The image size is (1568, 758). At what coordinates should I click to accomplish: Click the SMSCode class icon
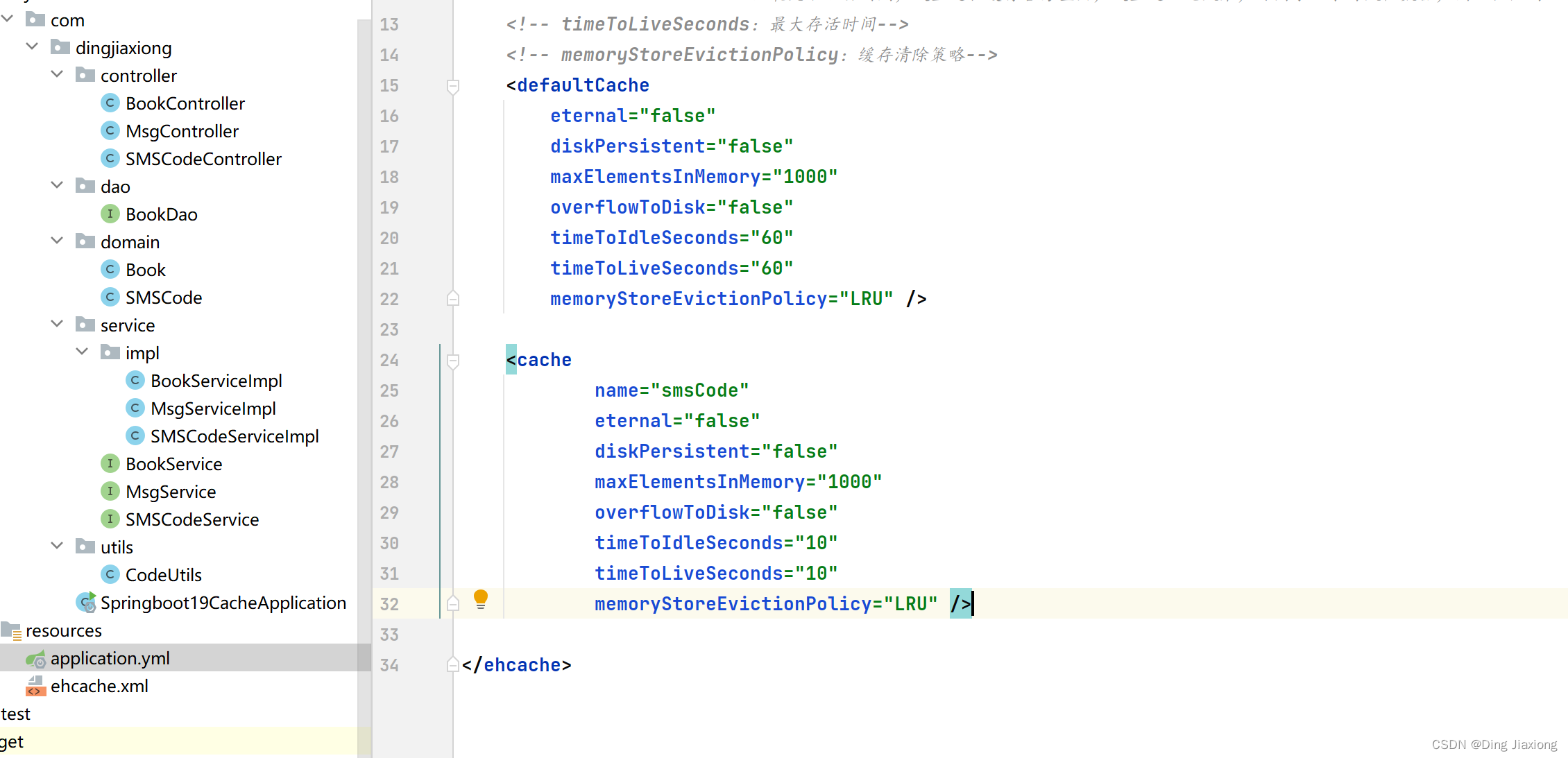click(110, 298)
